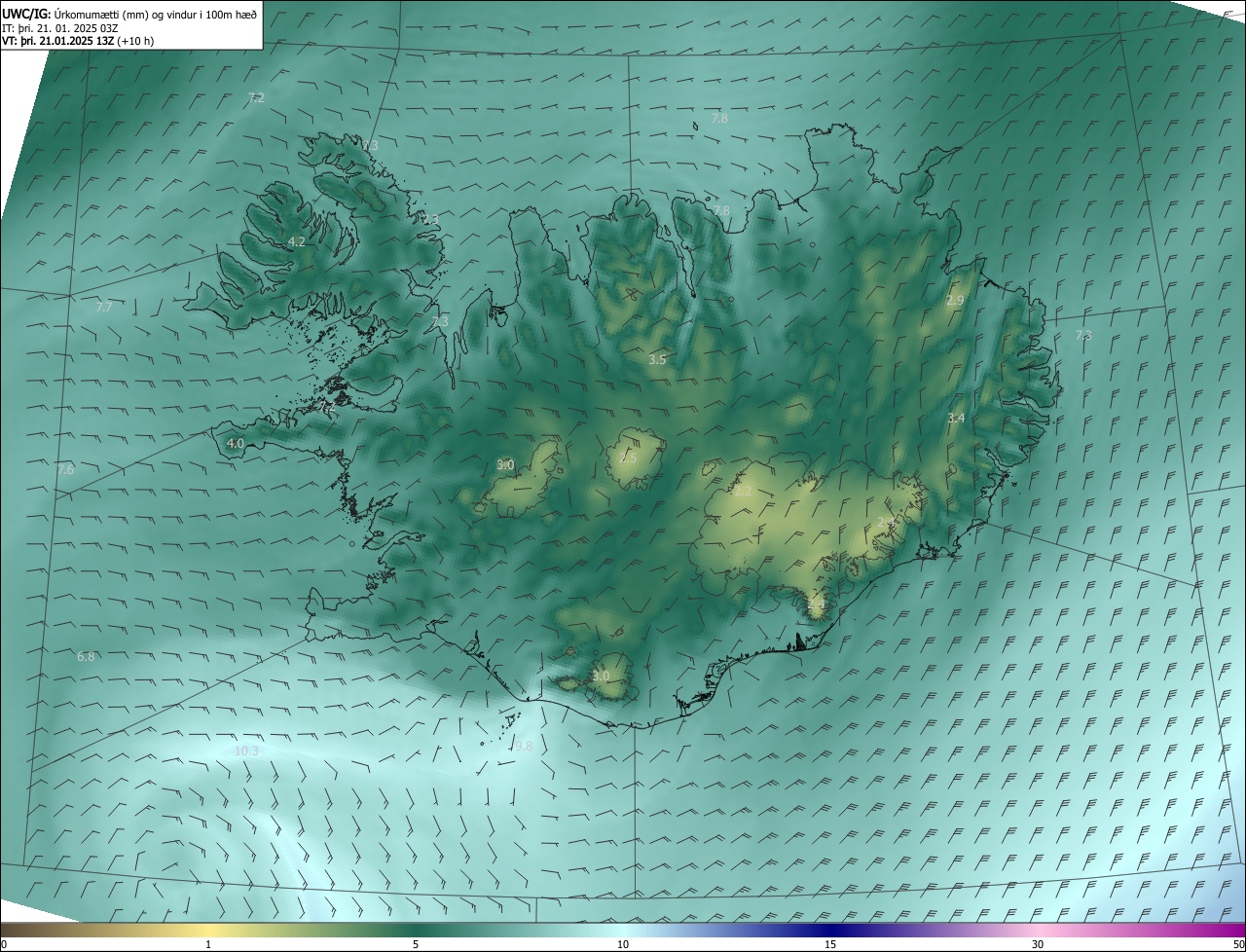Click the "6.8" value label on the map

86,657
